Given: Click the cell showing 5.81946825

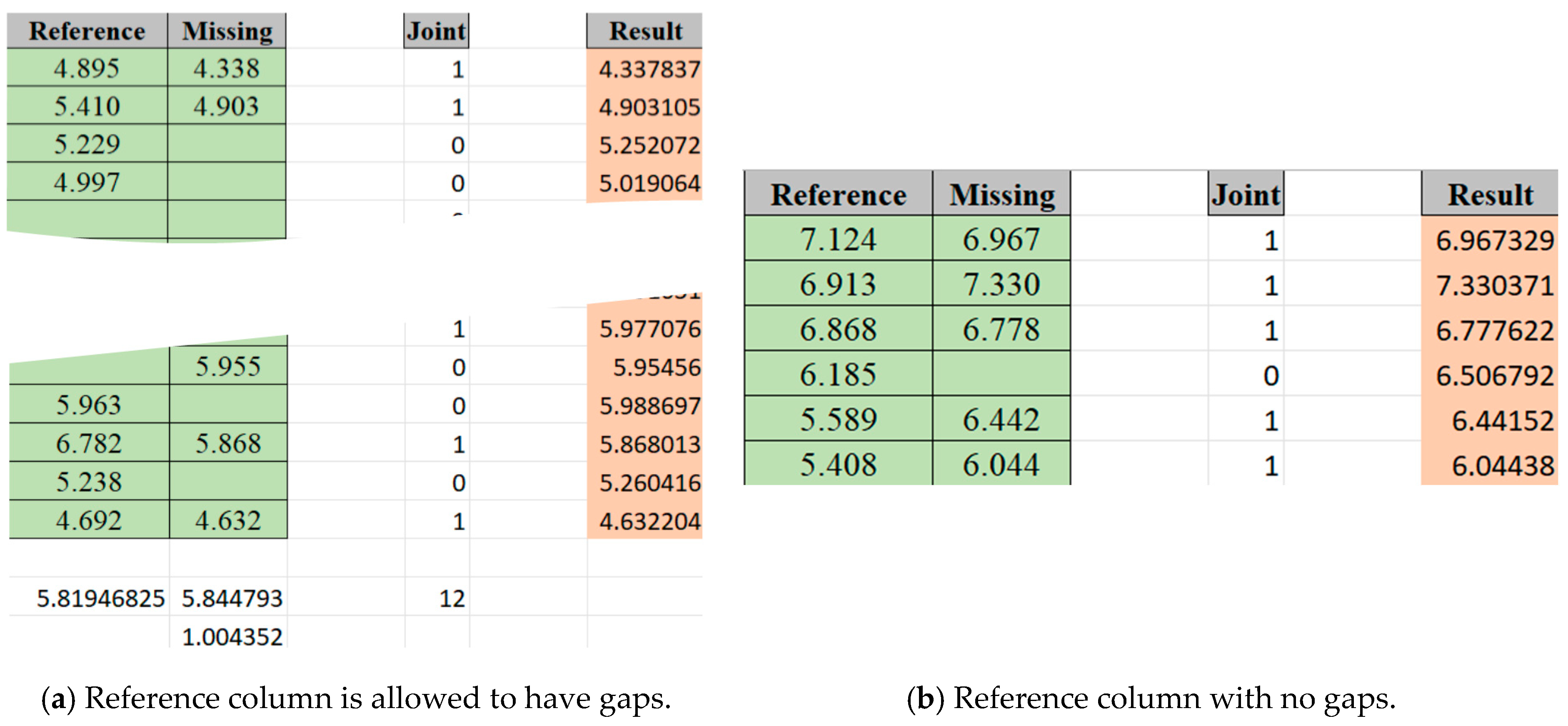Looking at the screenshot, I should pos(100,598).
